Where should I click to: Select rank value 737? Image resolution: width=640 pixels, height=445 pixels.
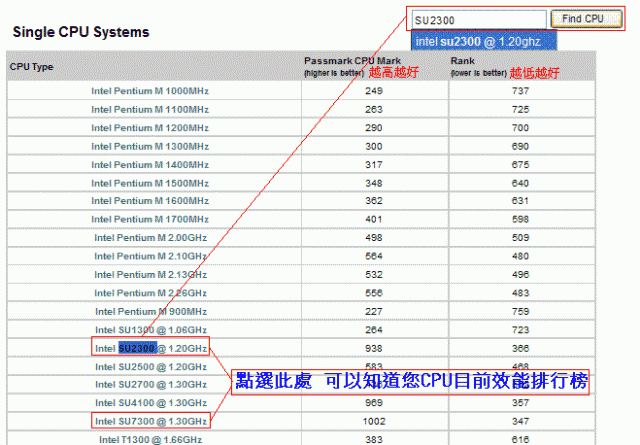click(x=520, y=91)
